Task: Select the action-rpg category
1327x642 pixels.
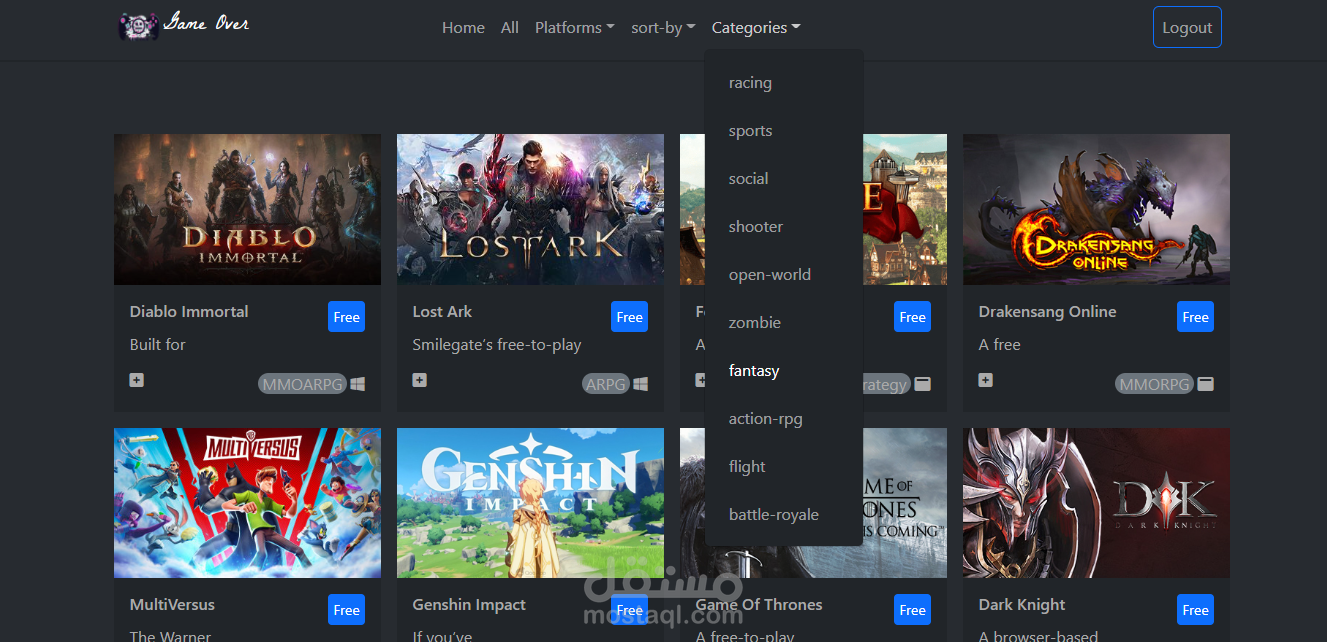Action: (784, 419)
